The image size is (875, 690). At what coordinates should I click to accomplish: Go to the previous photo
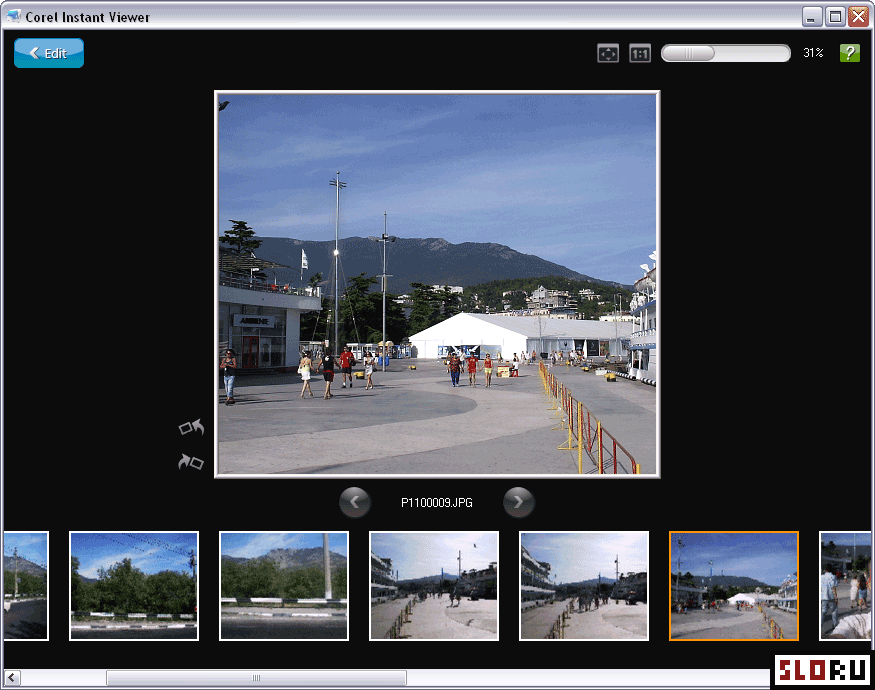pos(354,502)
